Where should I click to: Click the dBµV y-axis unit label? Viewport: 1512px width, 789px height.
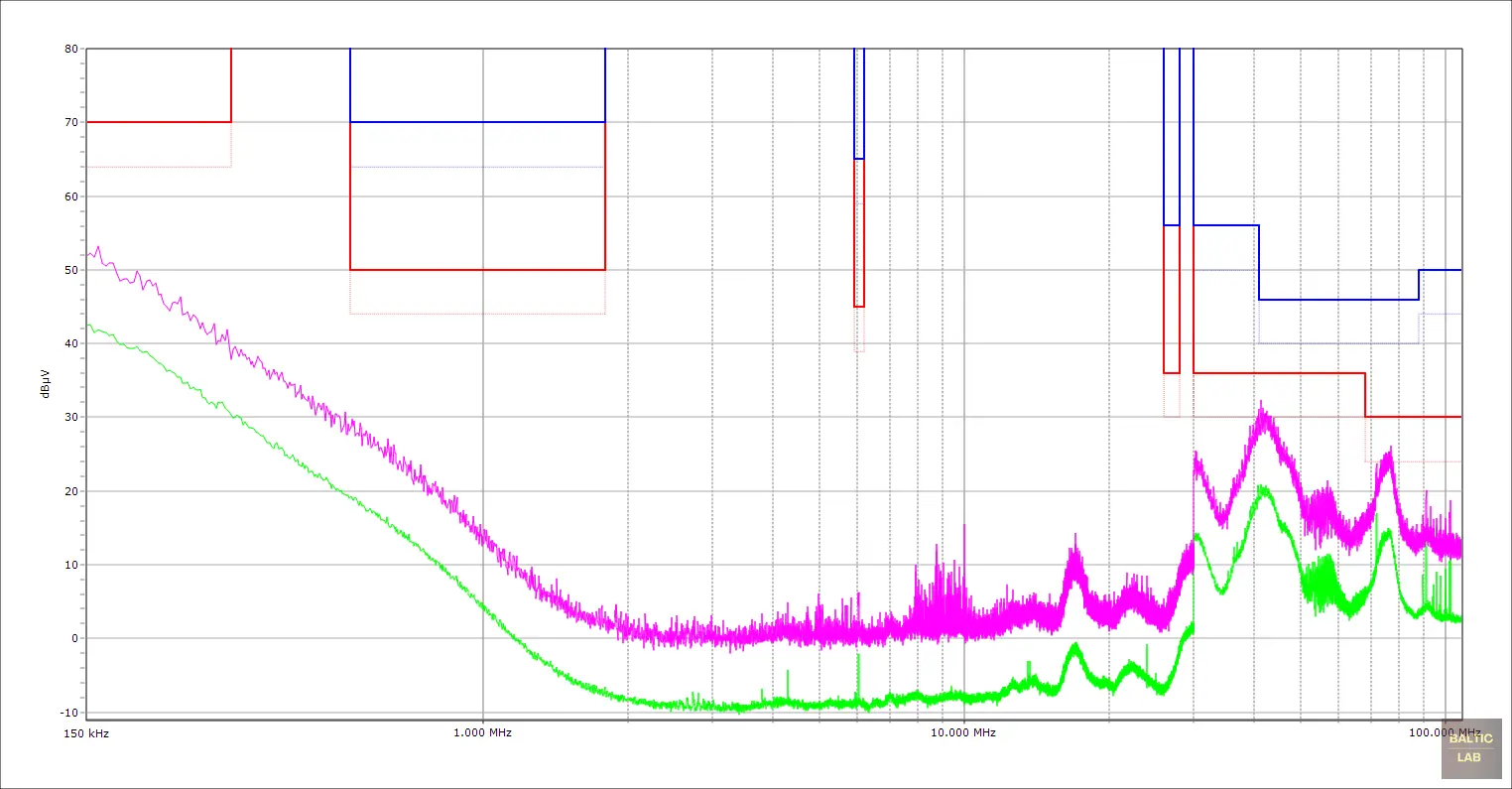tap(46, 381)
